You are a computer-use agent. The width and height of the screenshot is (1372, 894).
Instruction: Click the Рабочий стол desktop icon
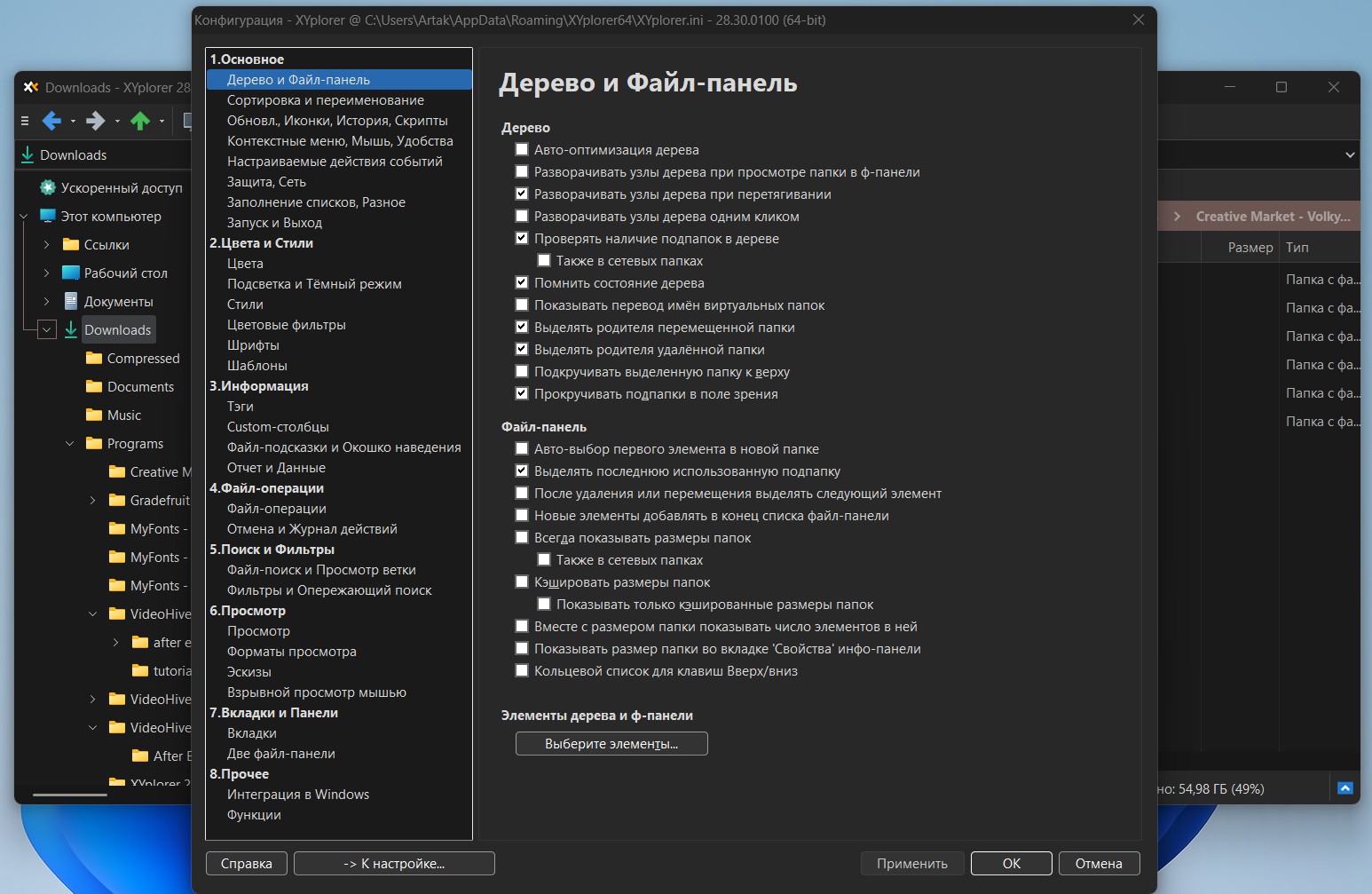click(71, 273)
